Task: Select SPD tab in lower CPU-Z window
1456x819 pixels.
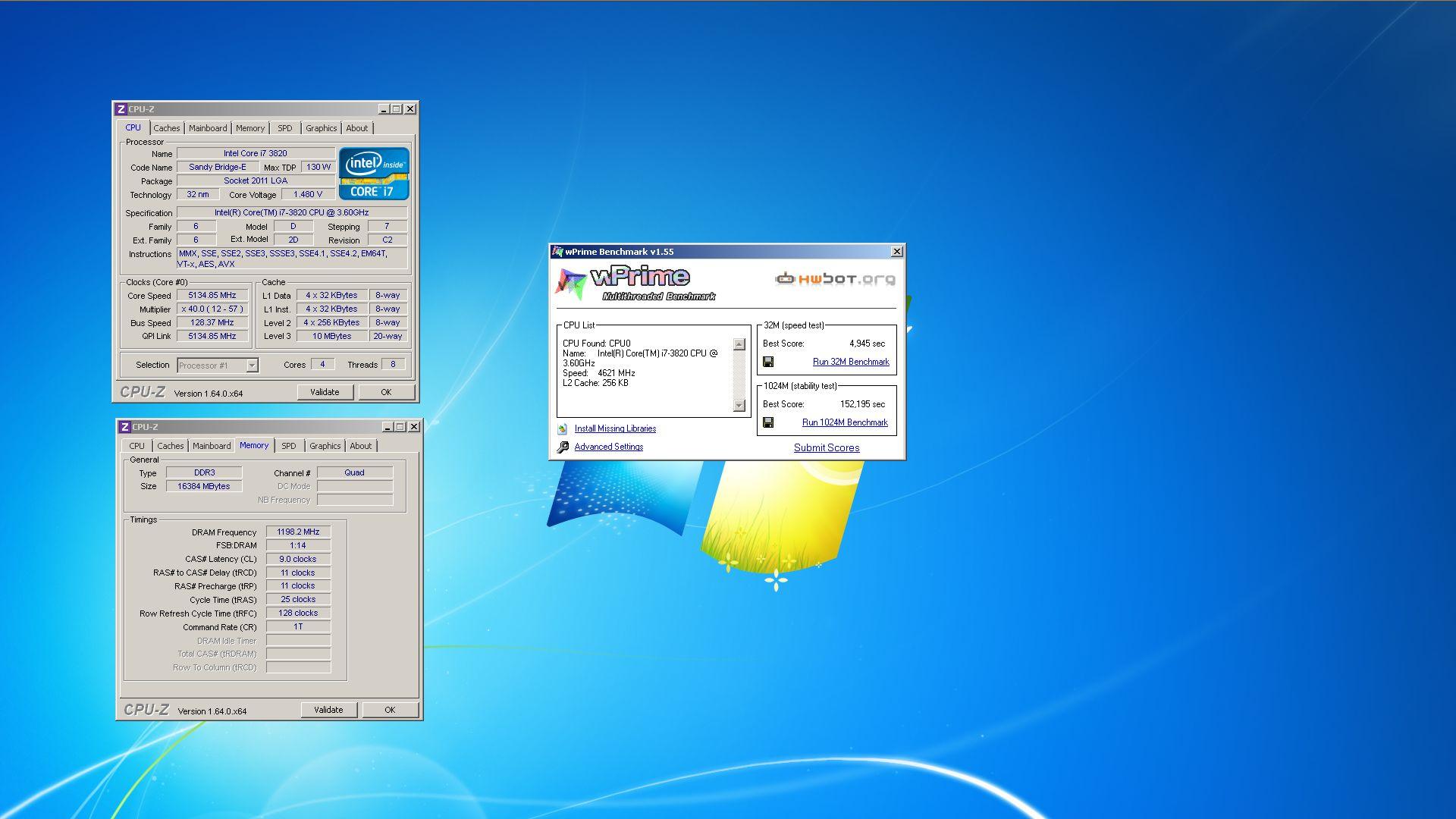Action: 289,446
